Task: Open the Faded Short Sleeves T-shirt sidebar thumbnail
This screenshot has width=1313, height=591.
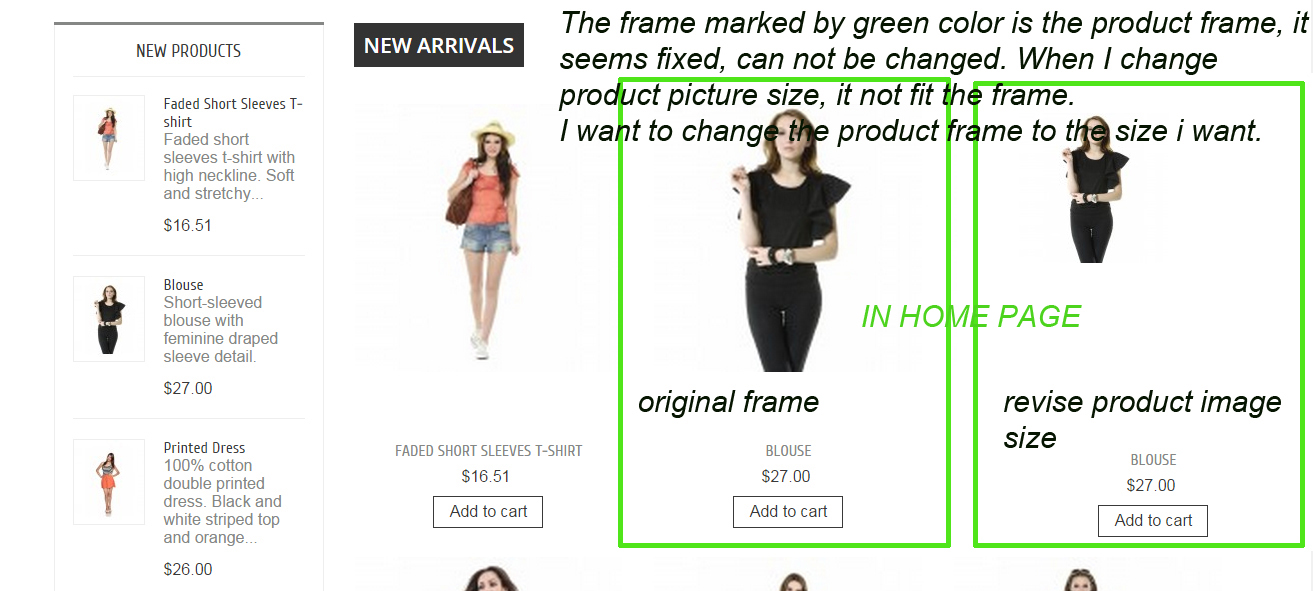Action: tap(109, 138)
